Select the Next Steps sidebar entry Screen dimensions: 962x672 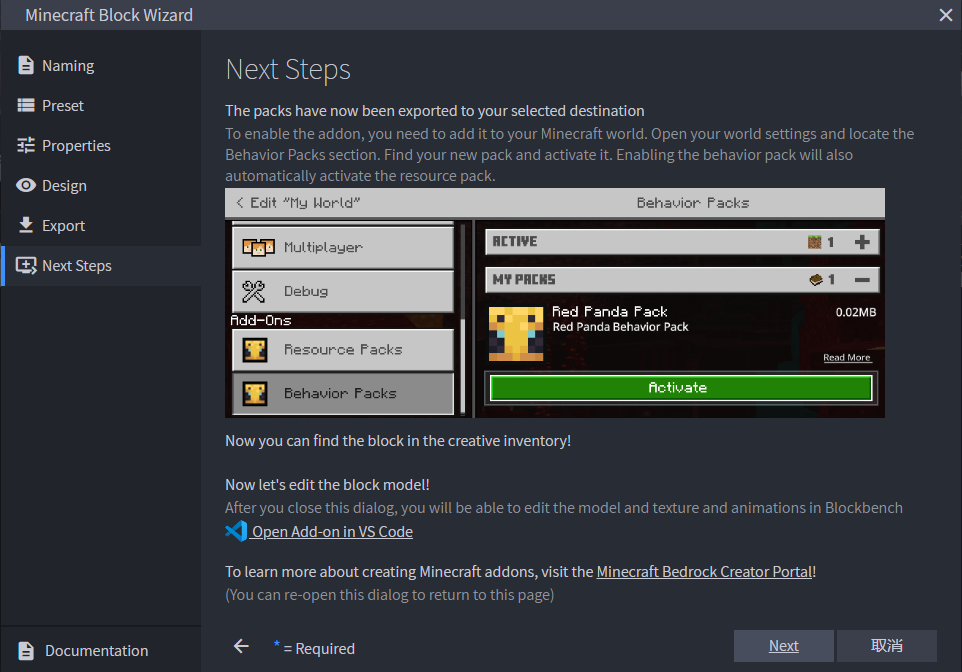[x=101, y=266]
